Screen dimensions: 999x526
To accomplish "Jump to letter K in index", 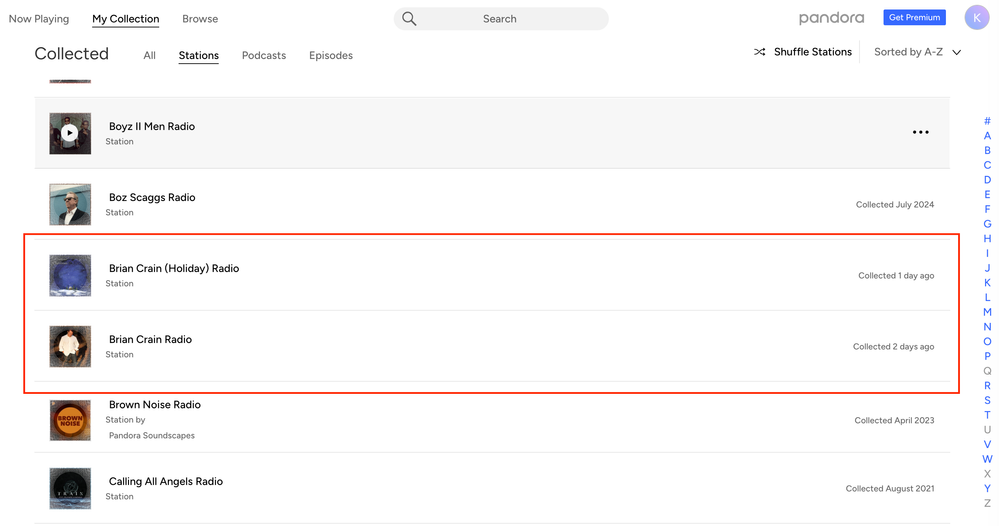I will [x=987, y=283].
